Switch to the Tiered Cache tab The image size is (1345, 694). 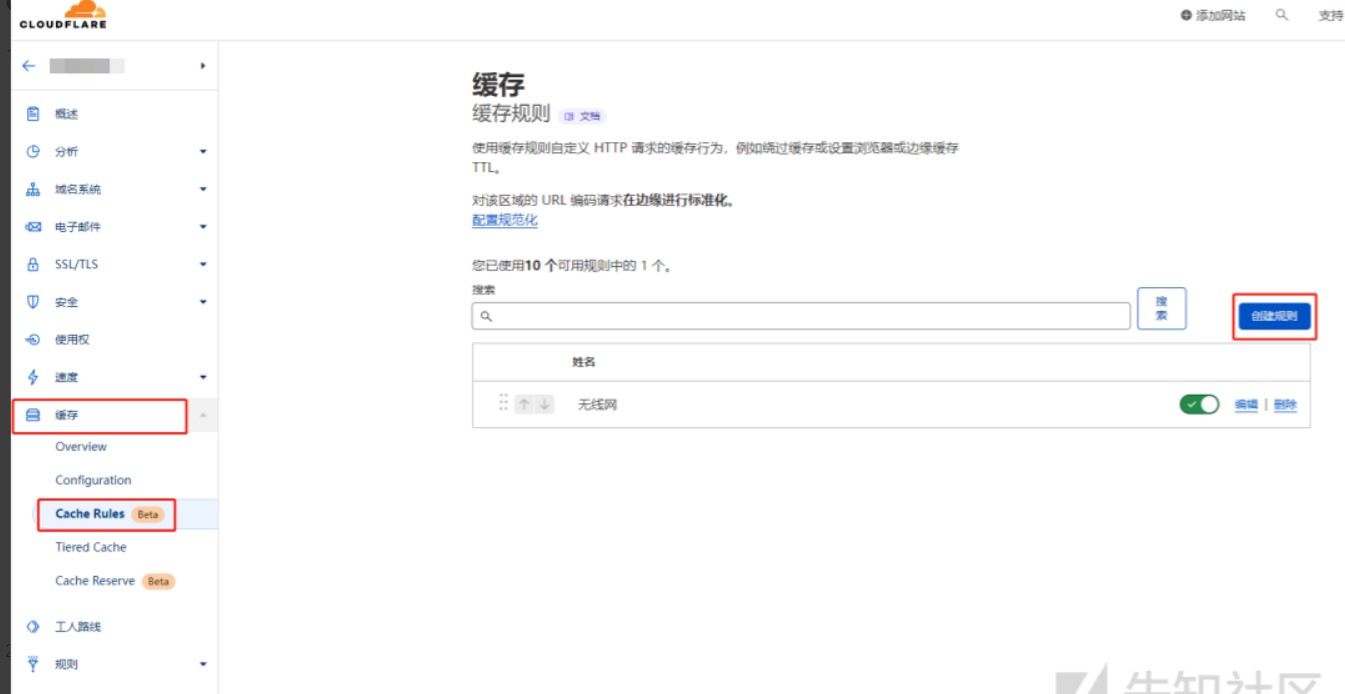[x=90, y=547]
